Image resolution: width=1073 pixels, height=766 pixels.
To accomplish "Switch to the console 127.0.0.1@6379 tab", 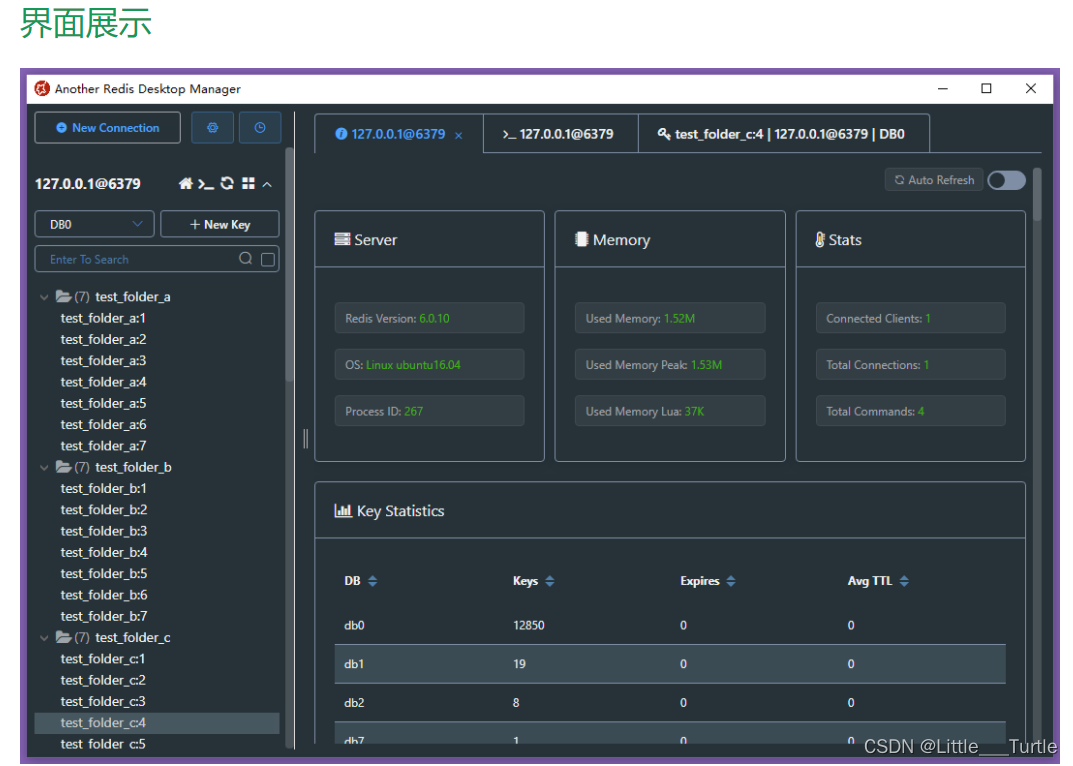I will [560, 134].
